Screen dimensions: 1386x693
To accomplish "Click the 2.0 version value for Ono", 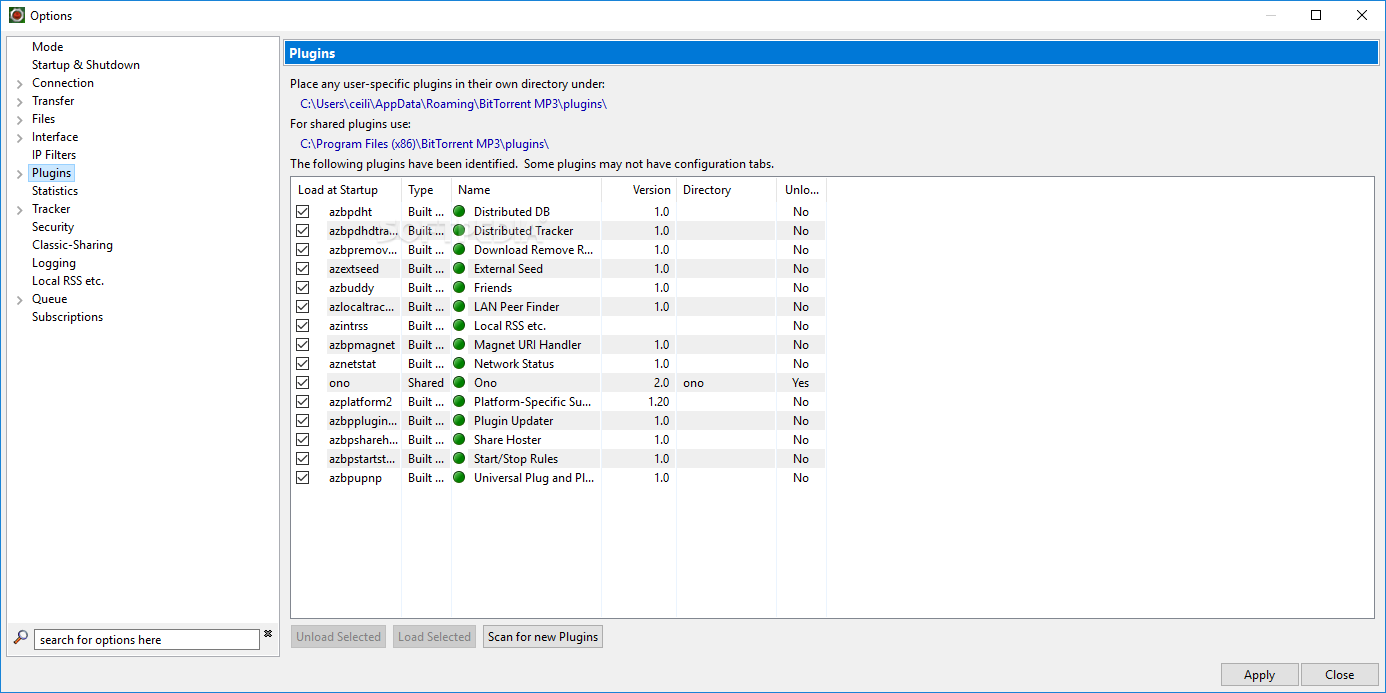I will tap(661, 383).
